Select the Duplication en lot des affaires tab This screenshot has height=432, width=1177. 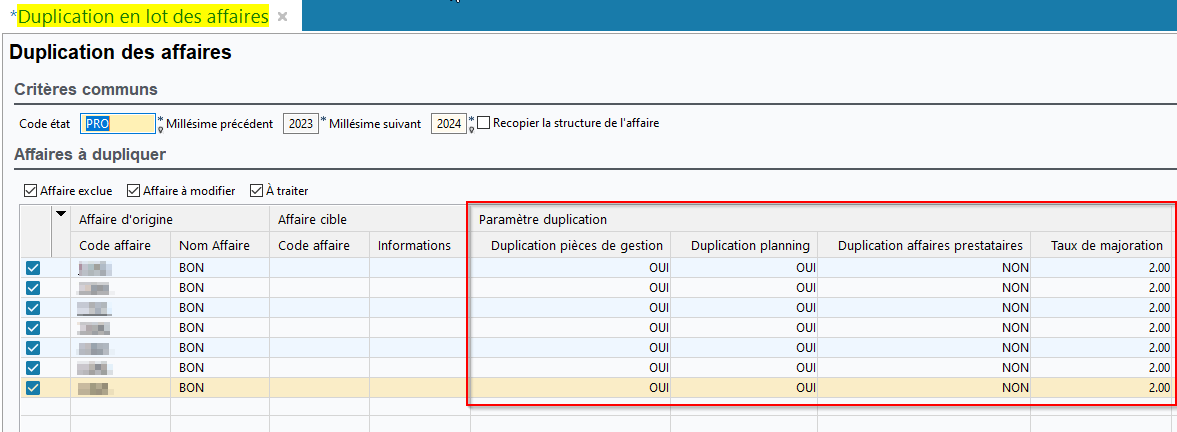tap(143, 16)
